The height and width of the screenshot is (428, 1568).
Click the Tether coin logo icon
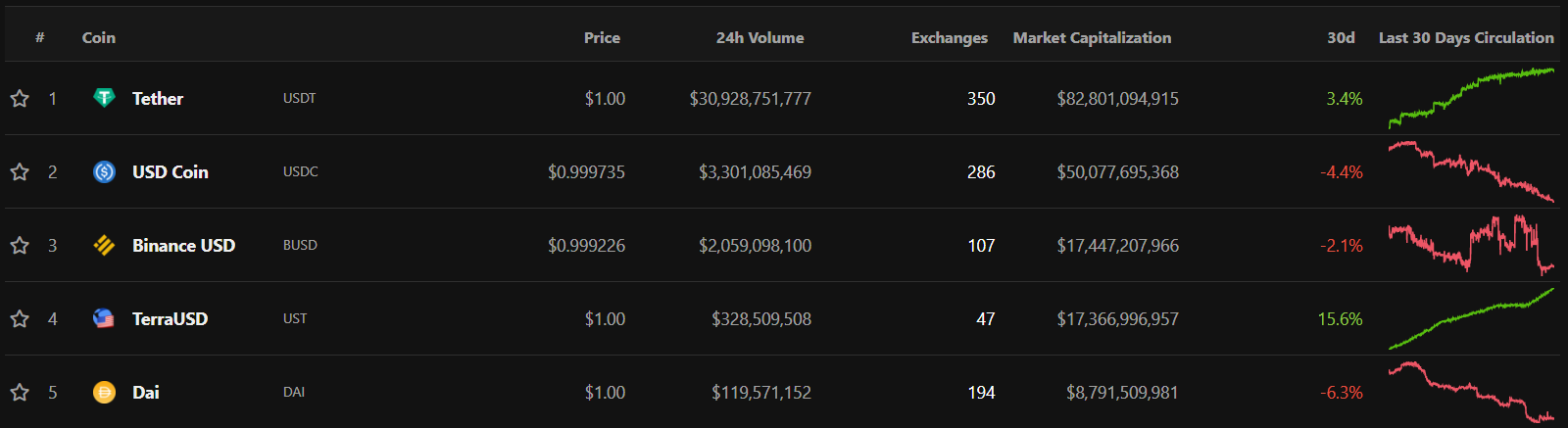104,98
